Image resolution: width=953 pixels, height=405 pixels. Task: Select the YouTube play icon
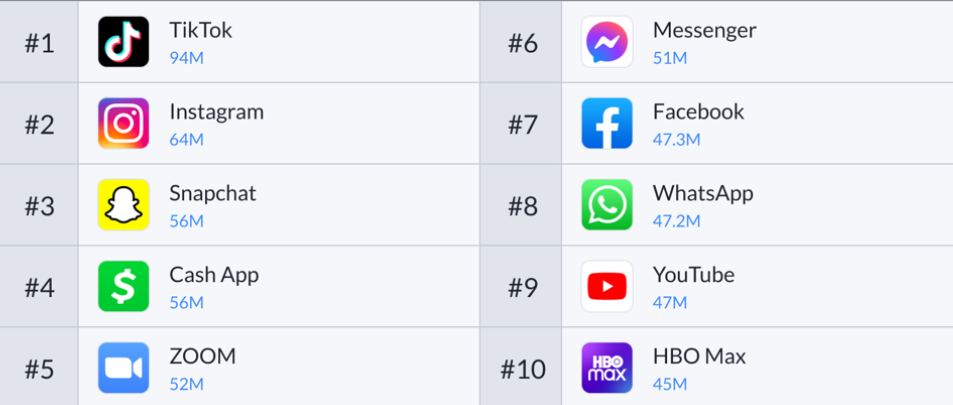pyautogui.click(x=607, y=287)
